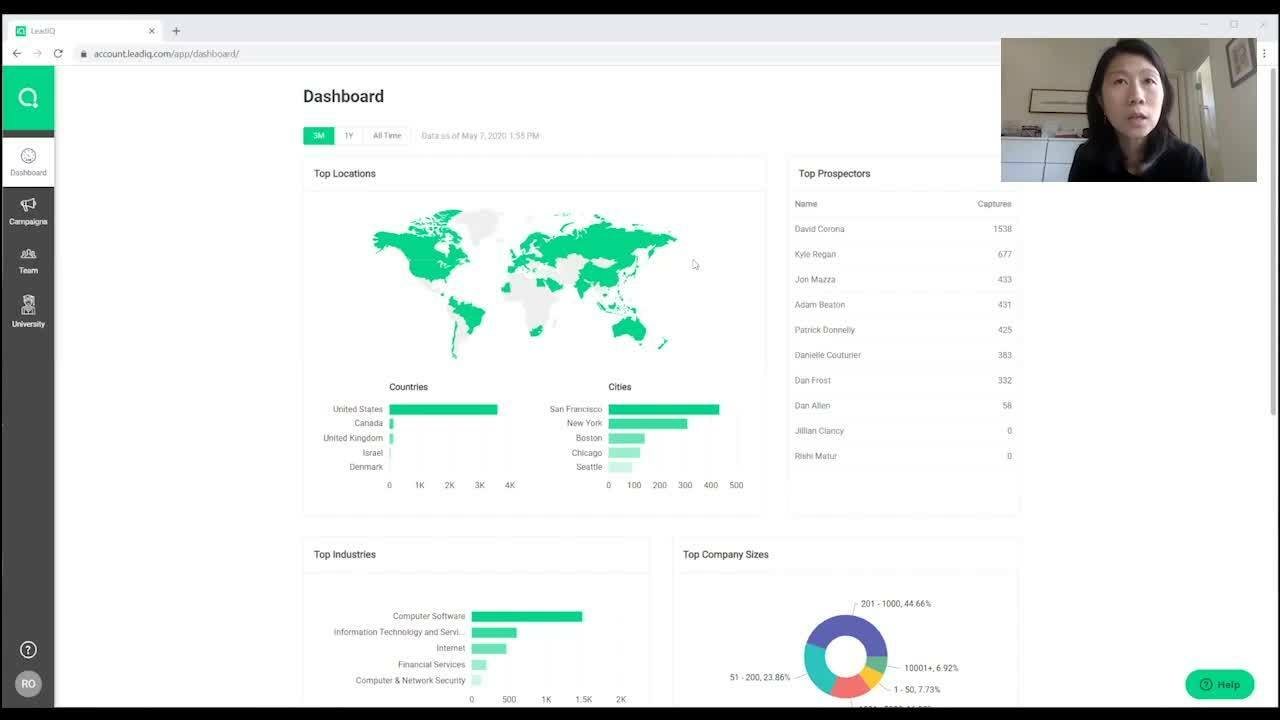Open help via the question mark icon
Viewport: 1280px width, 720px height.
[28, 649]
